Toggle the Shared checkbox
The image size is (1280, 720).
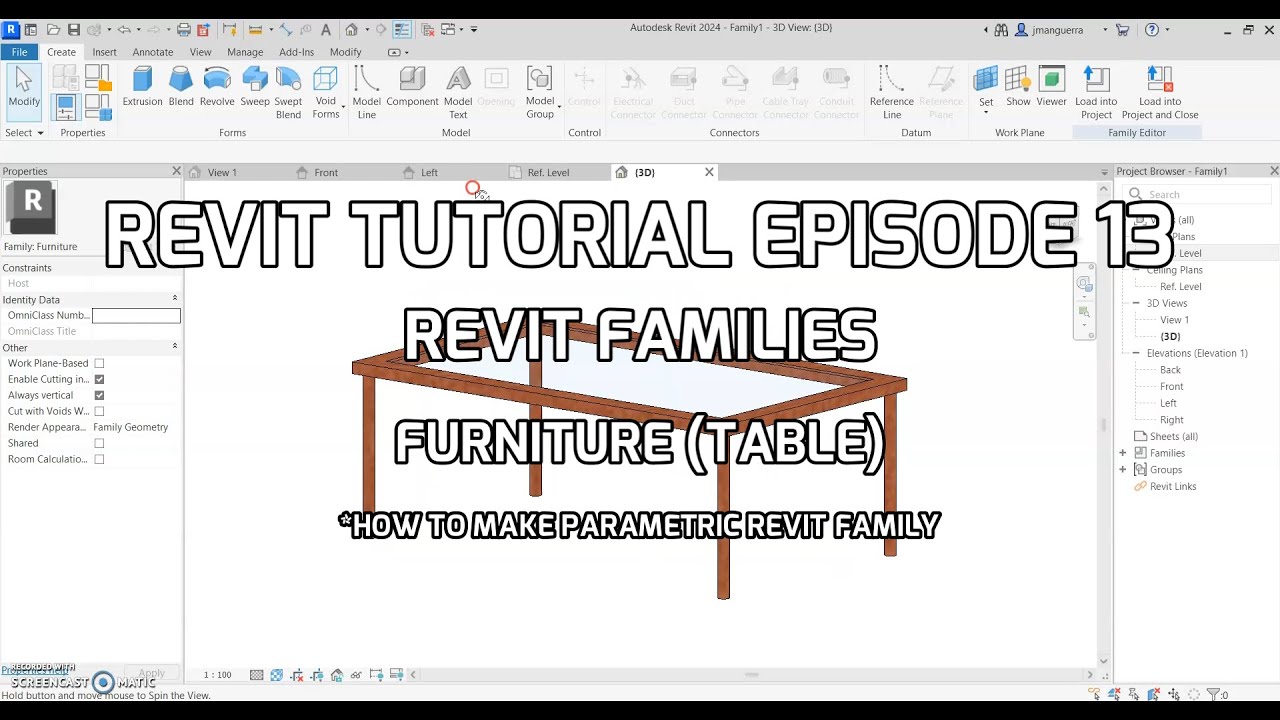pyautogui.click(x=99, y=443)
